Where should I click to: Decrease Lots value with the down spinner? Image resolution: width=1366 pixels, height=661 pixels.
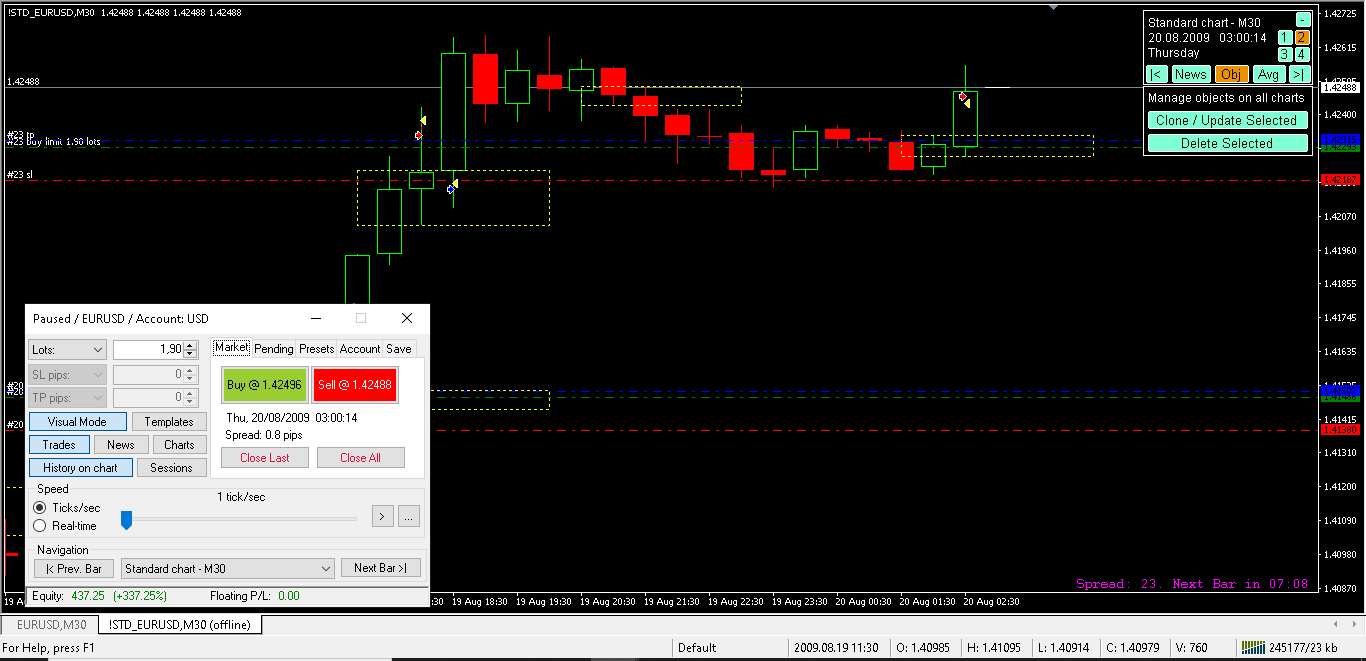coord(189,354)
